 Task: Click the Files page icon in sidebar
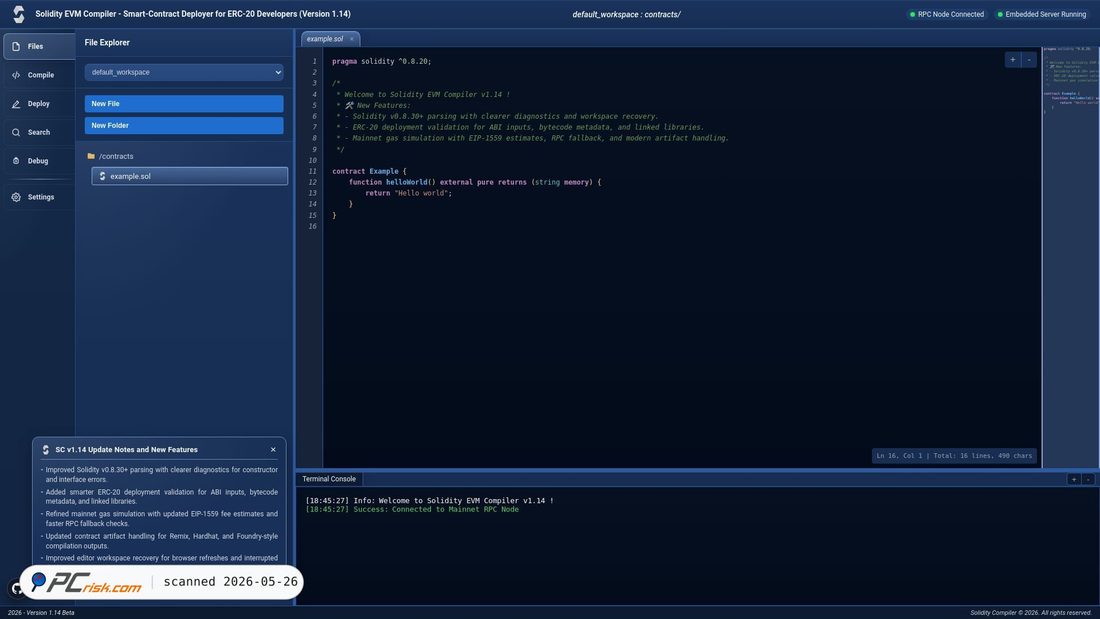click(x=16, y=46)
